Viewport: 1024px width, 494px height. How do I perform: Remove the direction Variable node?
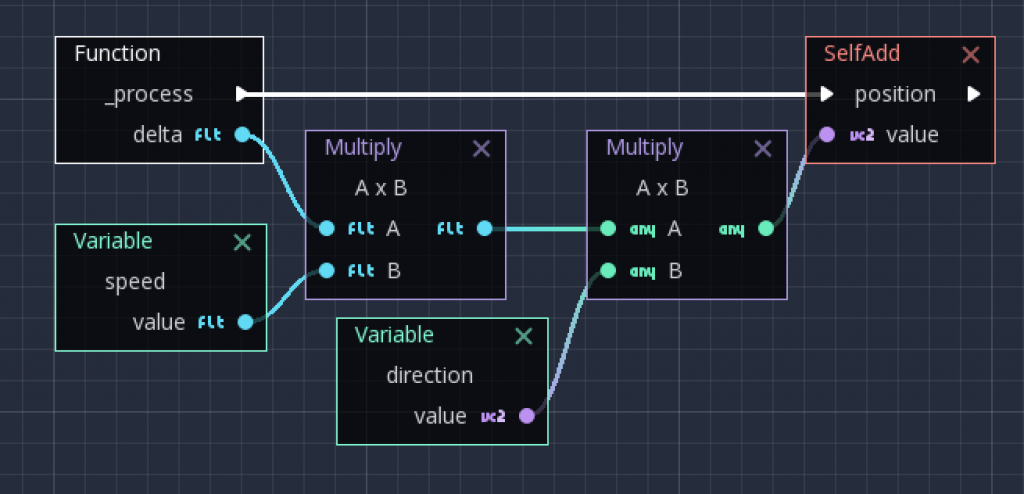523,335
